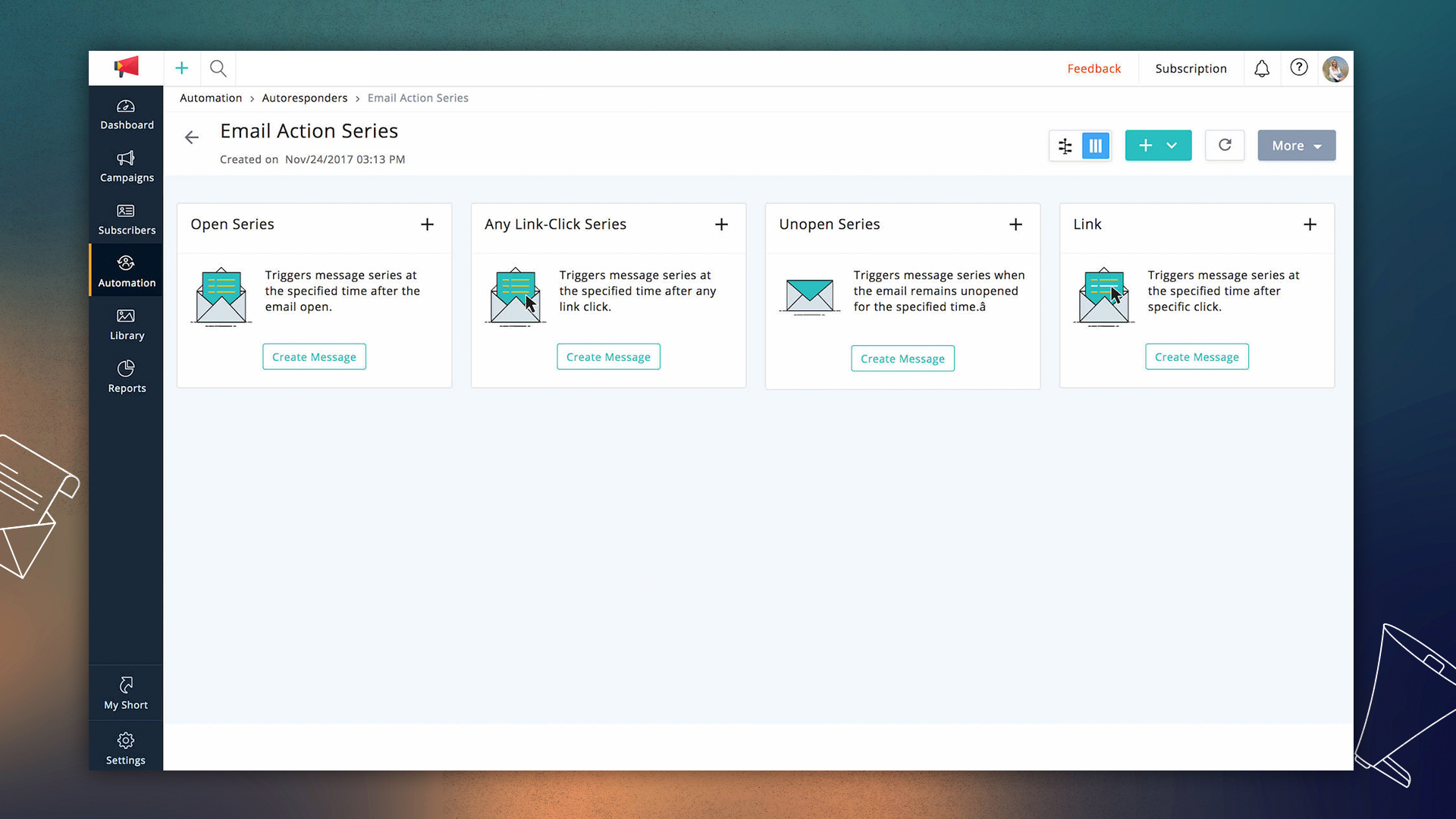Click the back arrow near Email Action Series
The width and height of the screenshot is (1456, 819).
(191, 137)
